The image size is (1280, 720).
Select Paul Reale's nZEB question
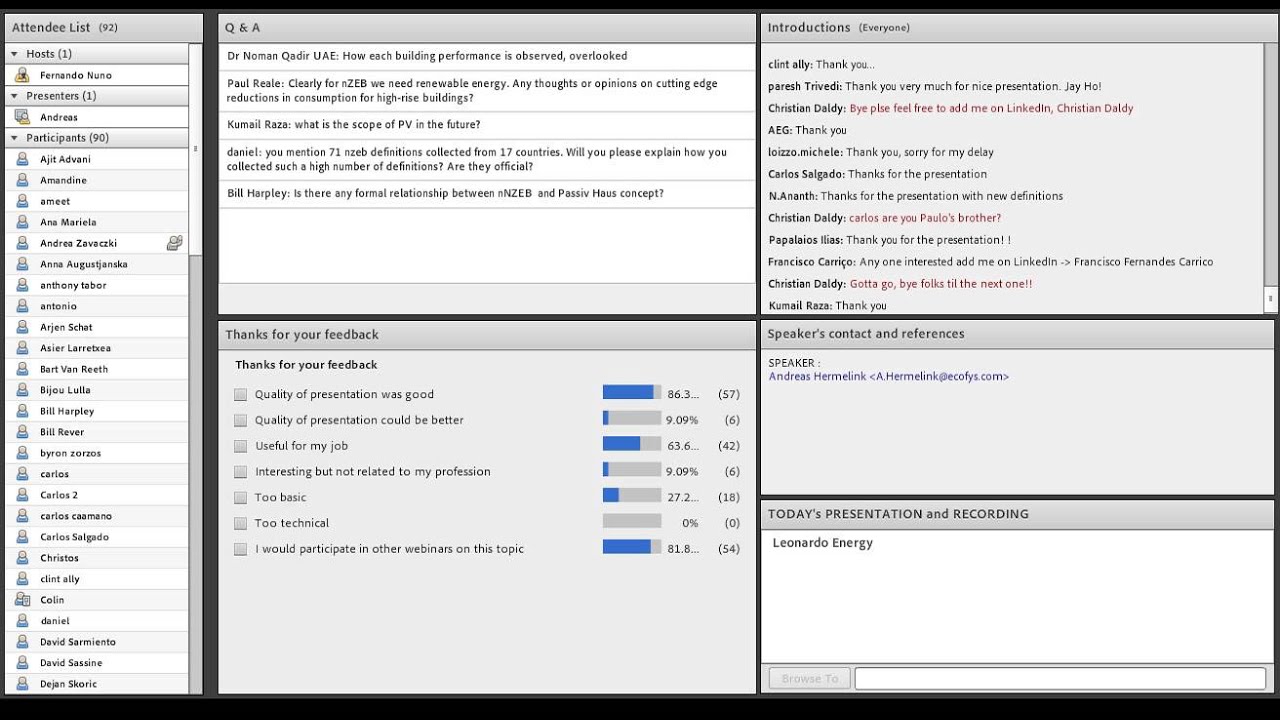coord(487,91)
